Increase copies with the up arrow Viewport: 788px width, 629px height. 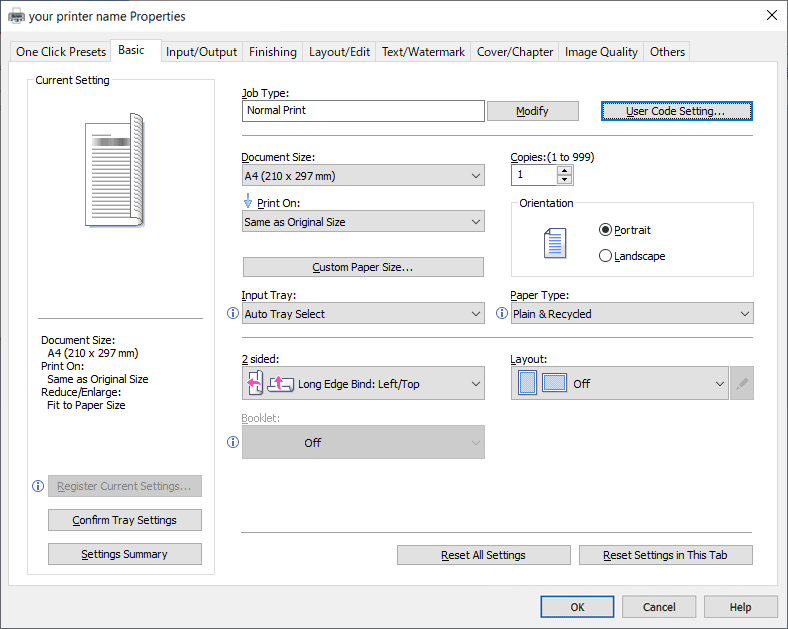pos(565,170)
